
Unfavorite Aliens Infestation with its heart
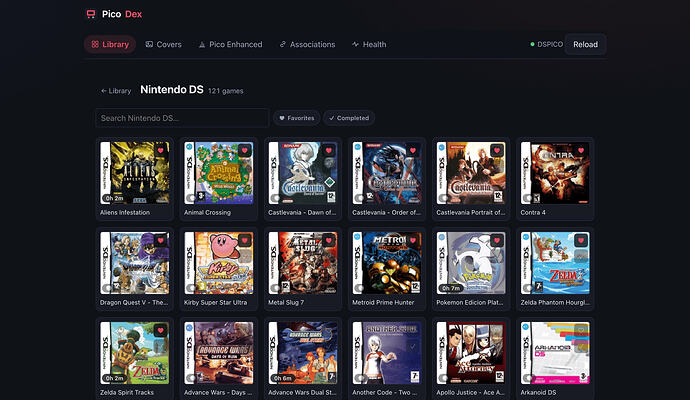161,150
